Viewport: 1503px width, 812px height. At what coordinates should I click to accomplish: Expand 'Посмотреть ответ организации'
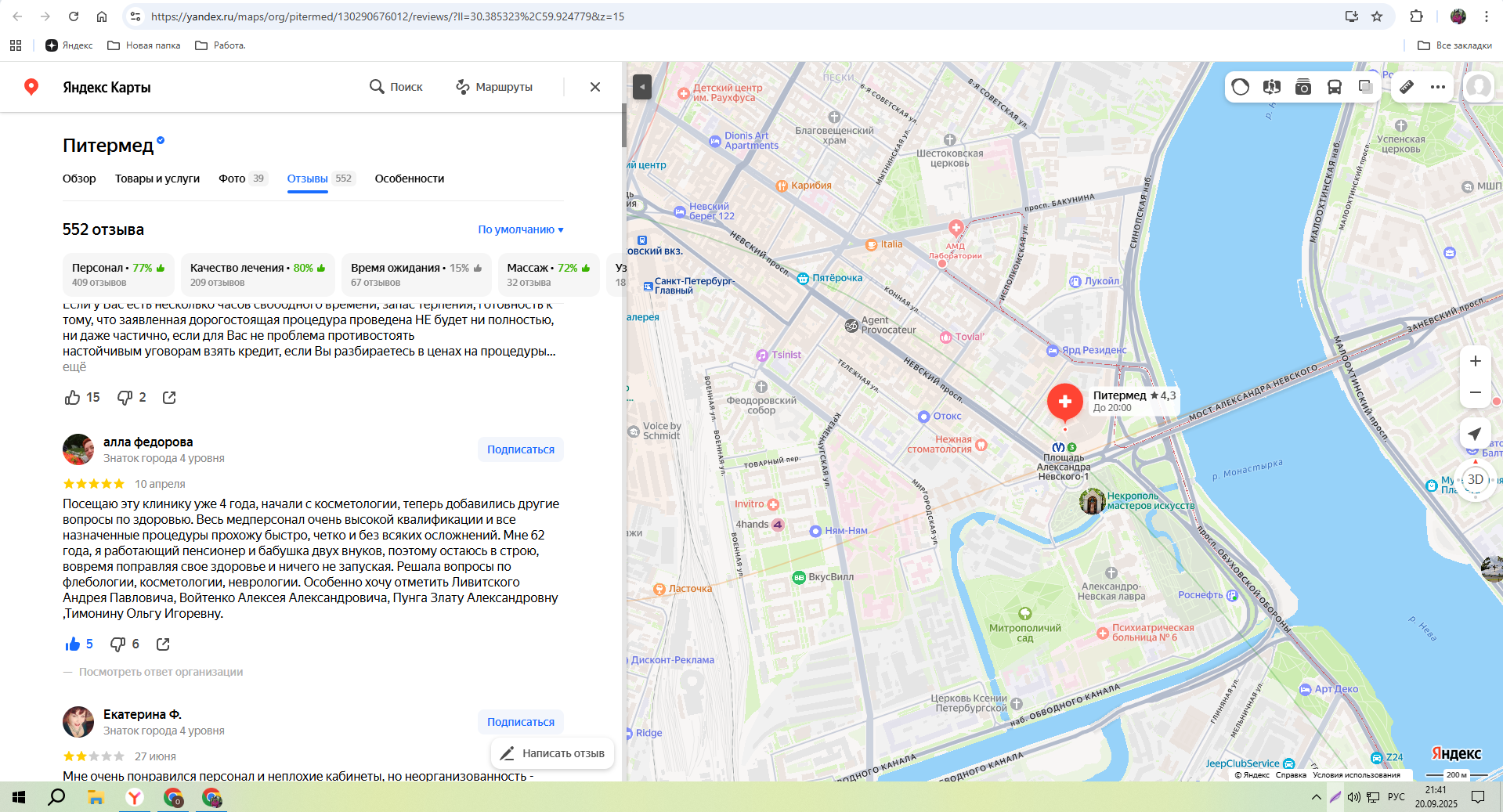(161, 672)
